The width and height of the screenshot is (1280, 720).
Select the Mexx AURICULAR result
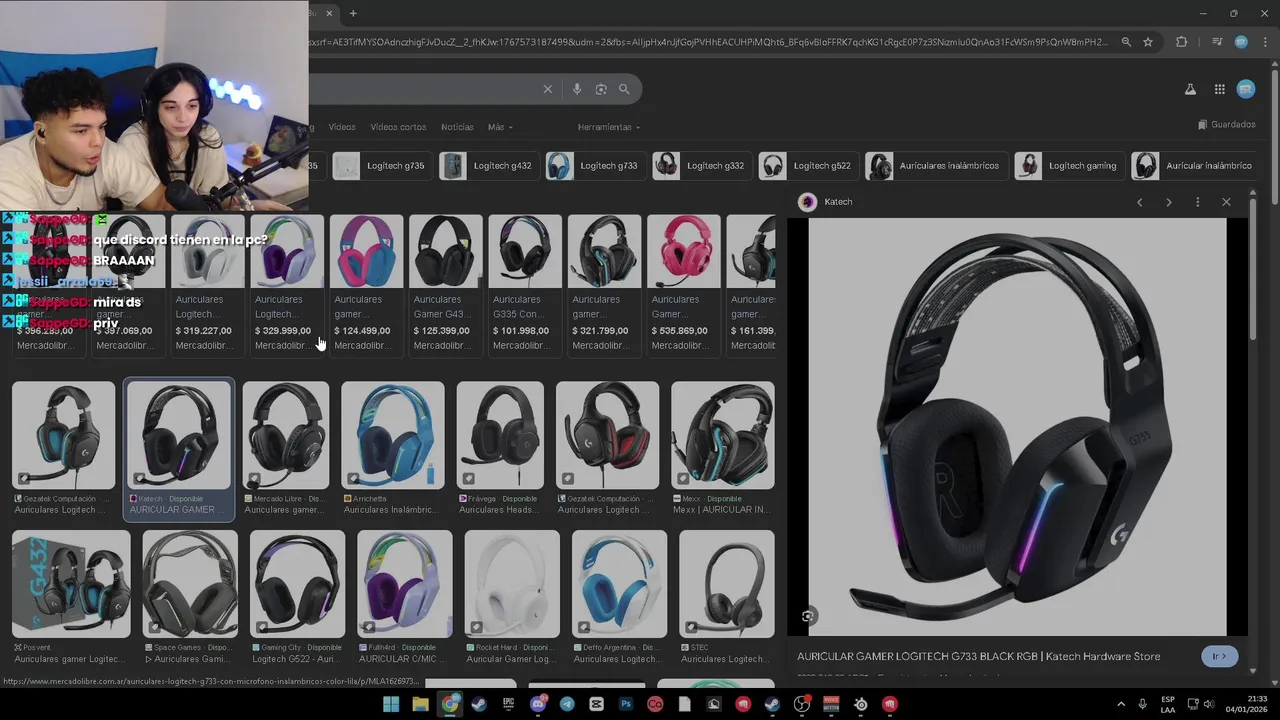point(722,449)
